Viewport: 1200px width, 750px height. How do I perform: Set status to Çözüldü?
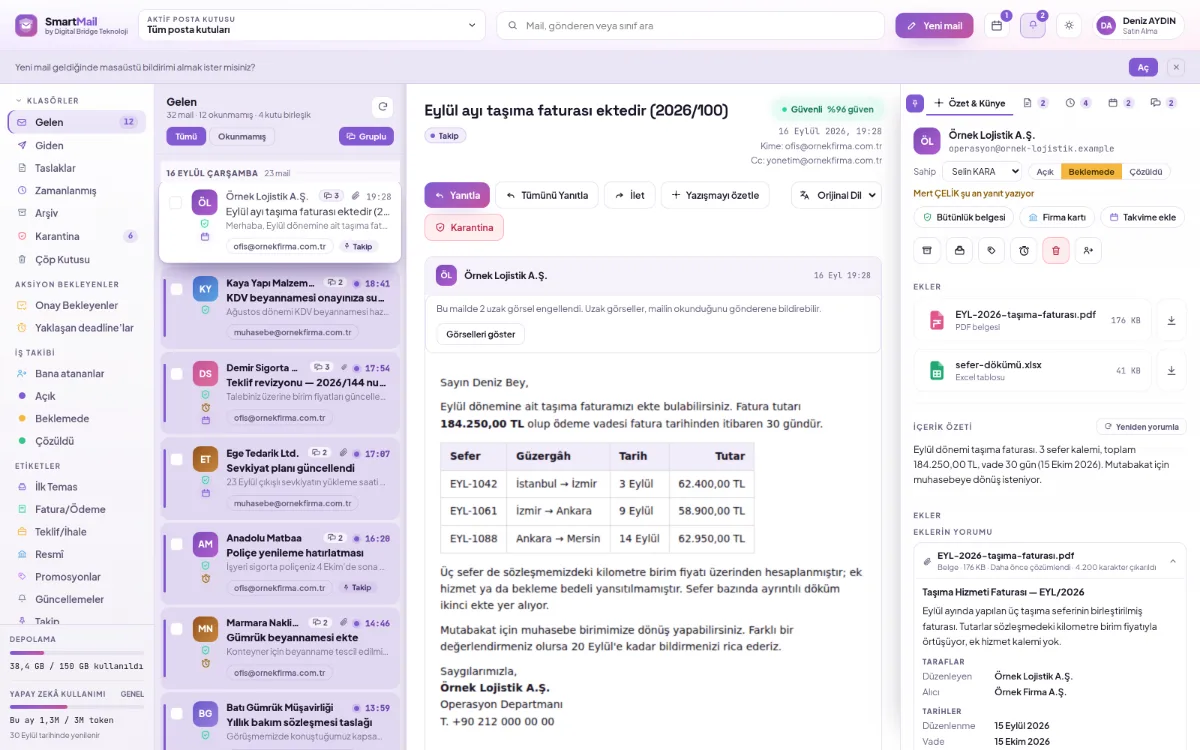1145,171
